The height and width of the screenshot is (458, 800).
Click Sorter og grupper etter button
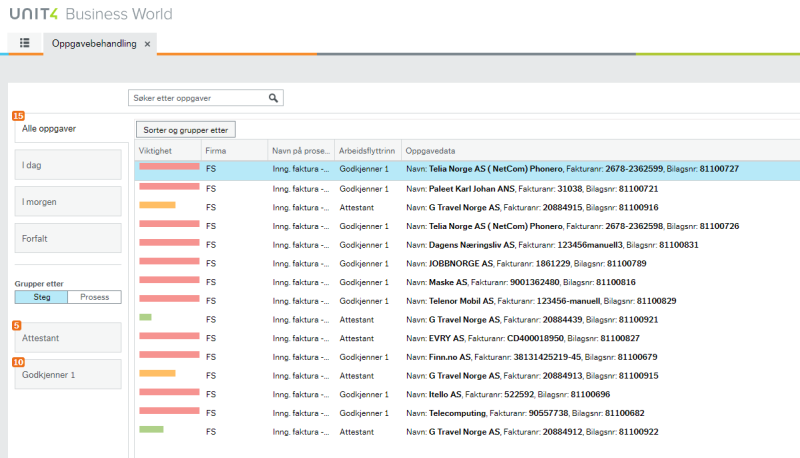point(186,130)
